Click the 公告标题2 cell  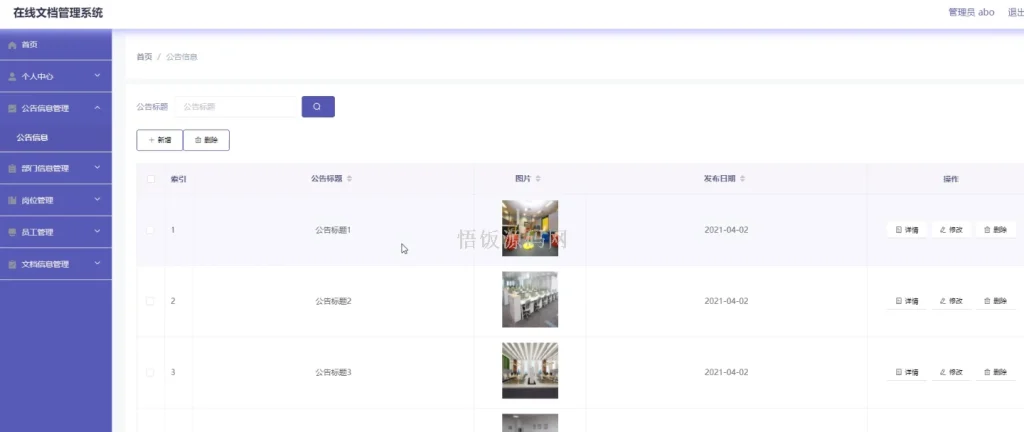333,301
